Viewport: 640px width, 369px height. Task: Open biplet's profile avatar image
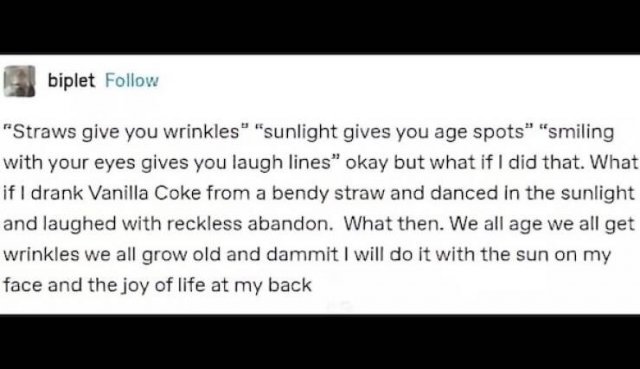pyautogui.click(x=19, y=81)
